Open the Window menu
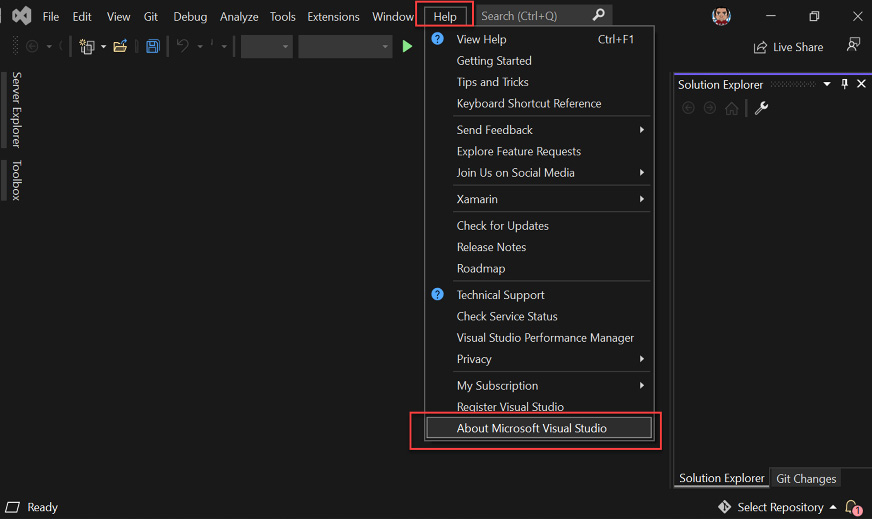 click(x=393, y=17)
